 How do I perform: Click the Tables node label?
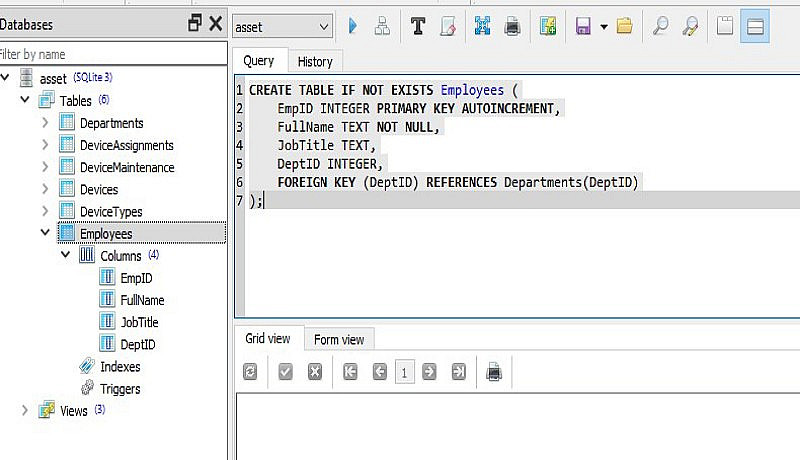pyautogui.click(x=75, y=101)
